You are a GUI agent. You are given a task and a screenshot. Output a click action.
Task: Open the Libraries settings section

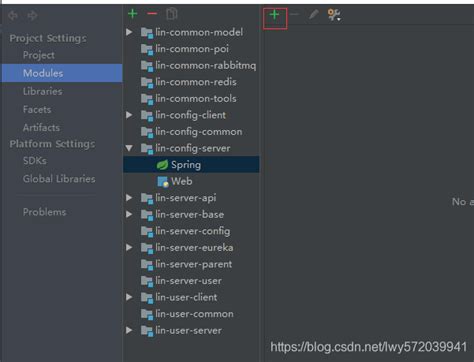click(42, 91)
